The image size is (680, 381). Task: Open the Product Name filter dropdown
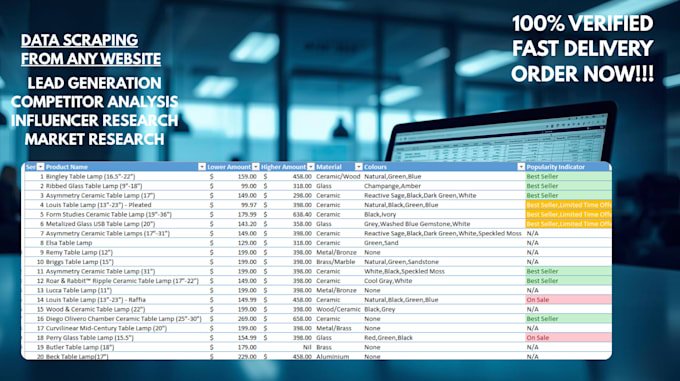click(202, 167)
